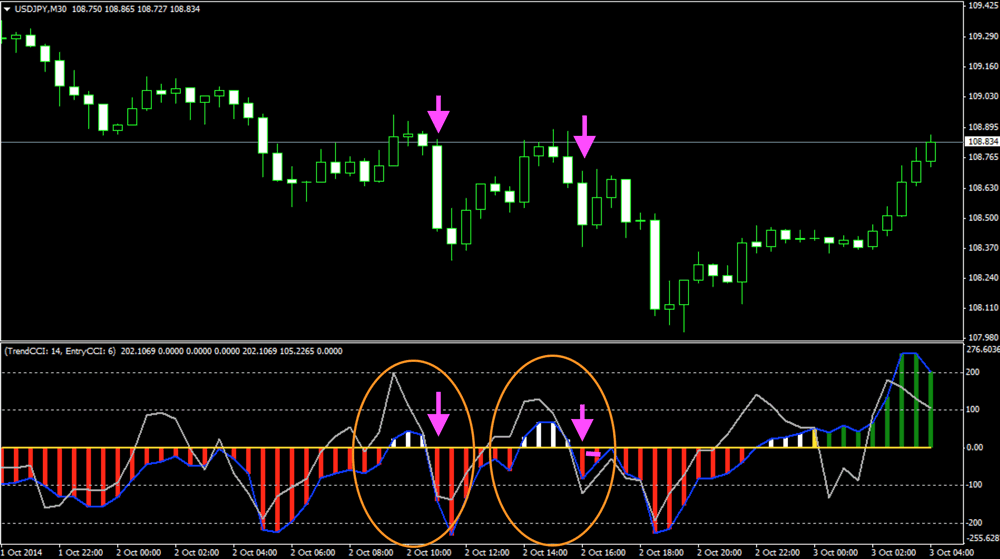Click the 2 Oct 18:00 time label
This screenshot has width=1000, height=559.
[661, 553]
